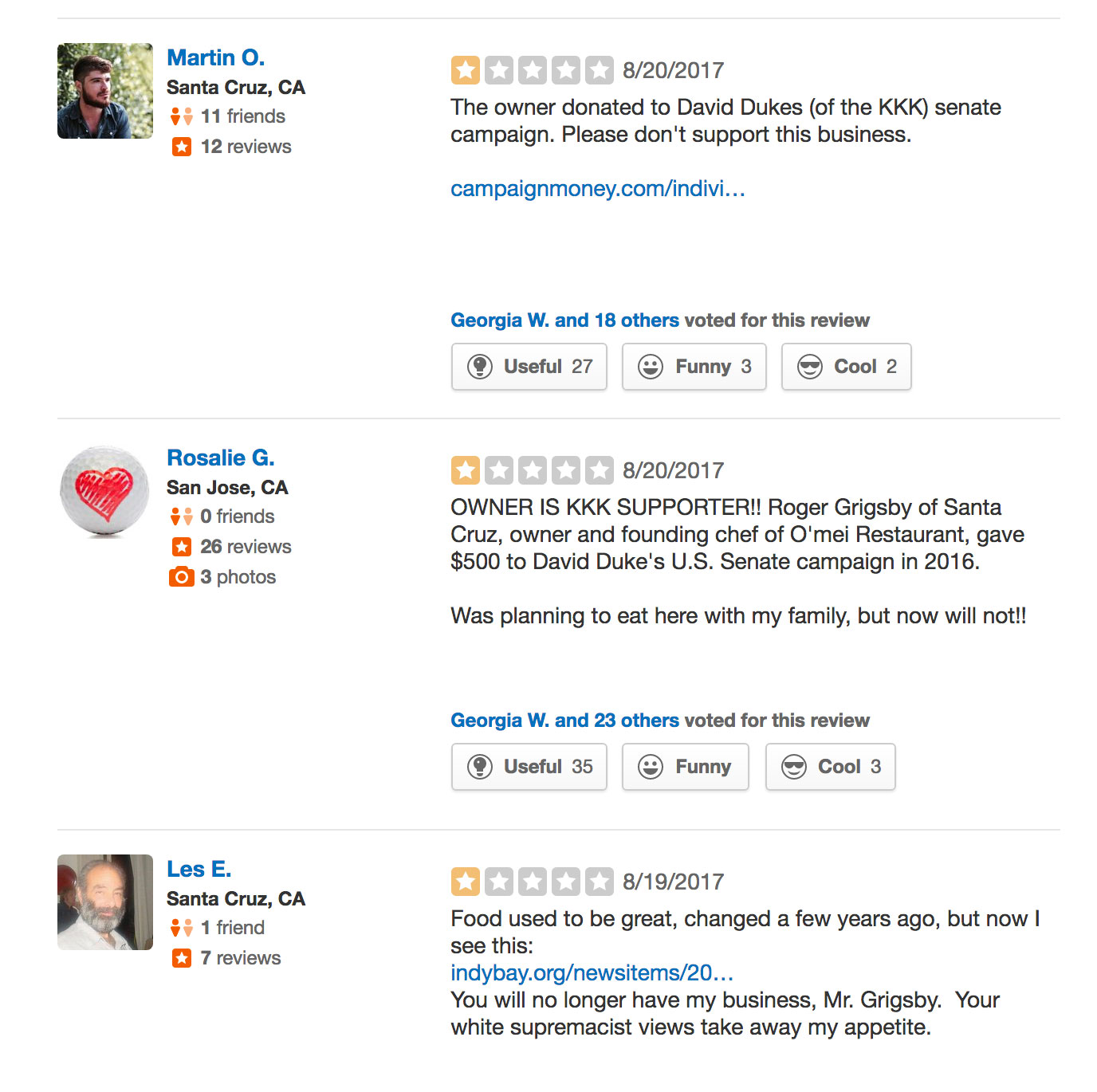1097x1092 pixels.
Task: Vote Useful on Martin O.'s review
Action: tap(529, 367)
